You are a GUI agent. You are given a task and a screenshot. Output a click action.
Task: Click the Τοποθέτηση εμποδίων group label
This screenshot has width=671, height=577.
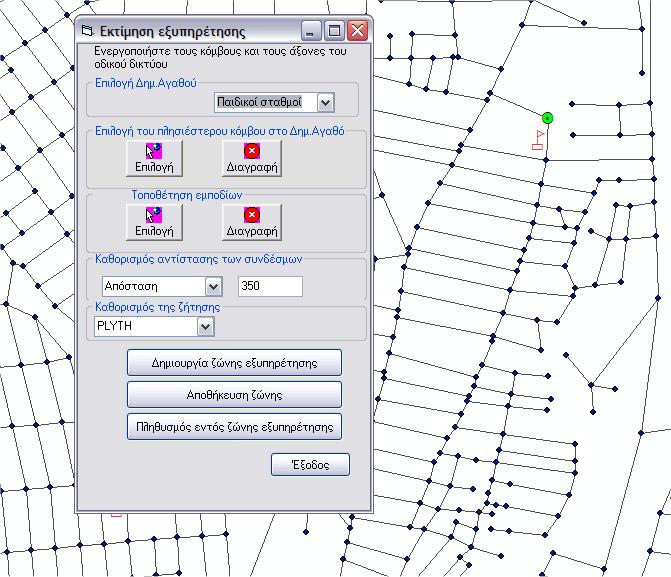187,195
